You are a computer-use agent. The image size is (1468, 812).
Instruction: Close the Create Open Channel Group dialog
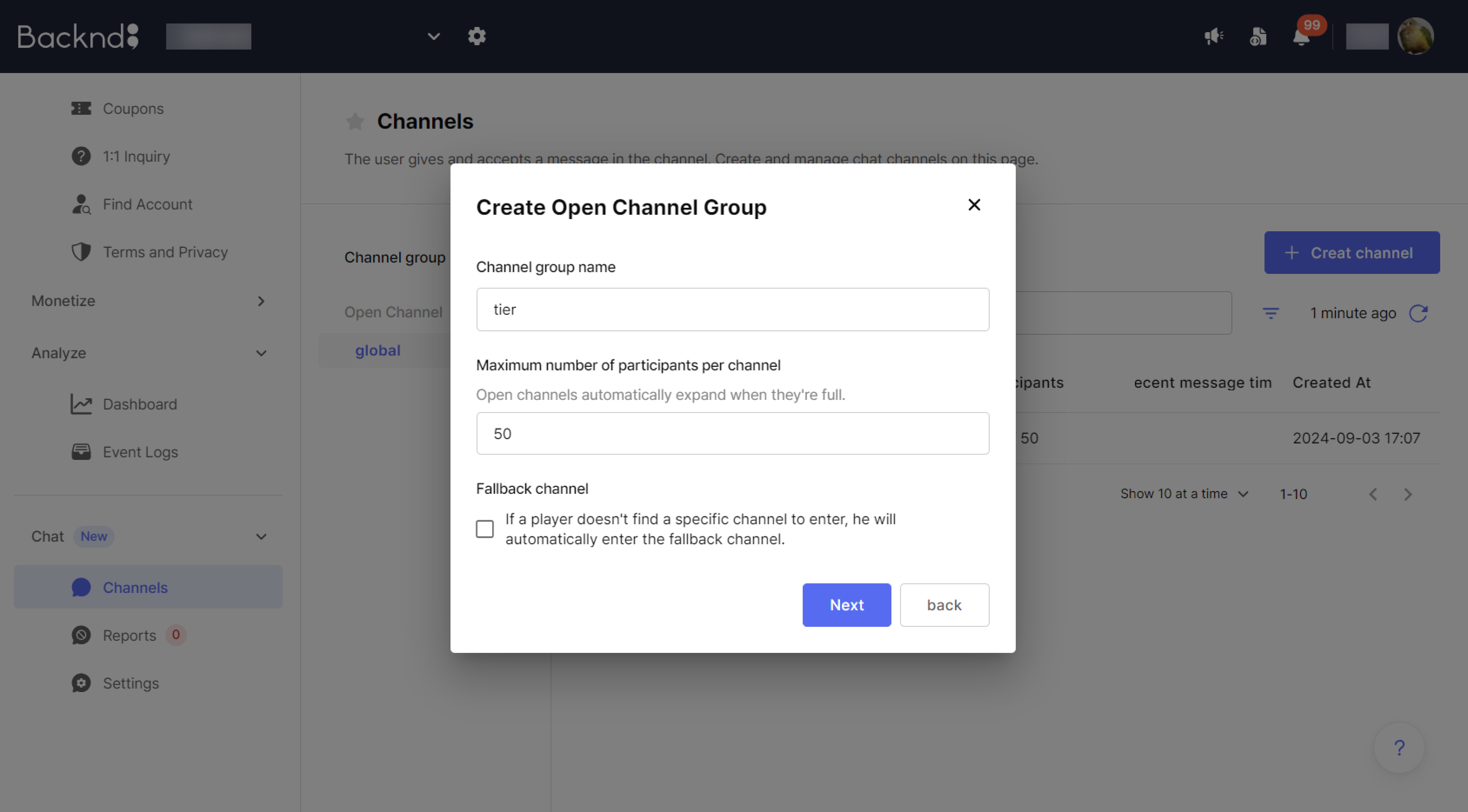coord(974,205)
